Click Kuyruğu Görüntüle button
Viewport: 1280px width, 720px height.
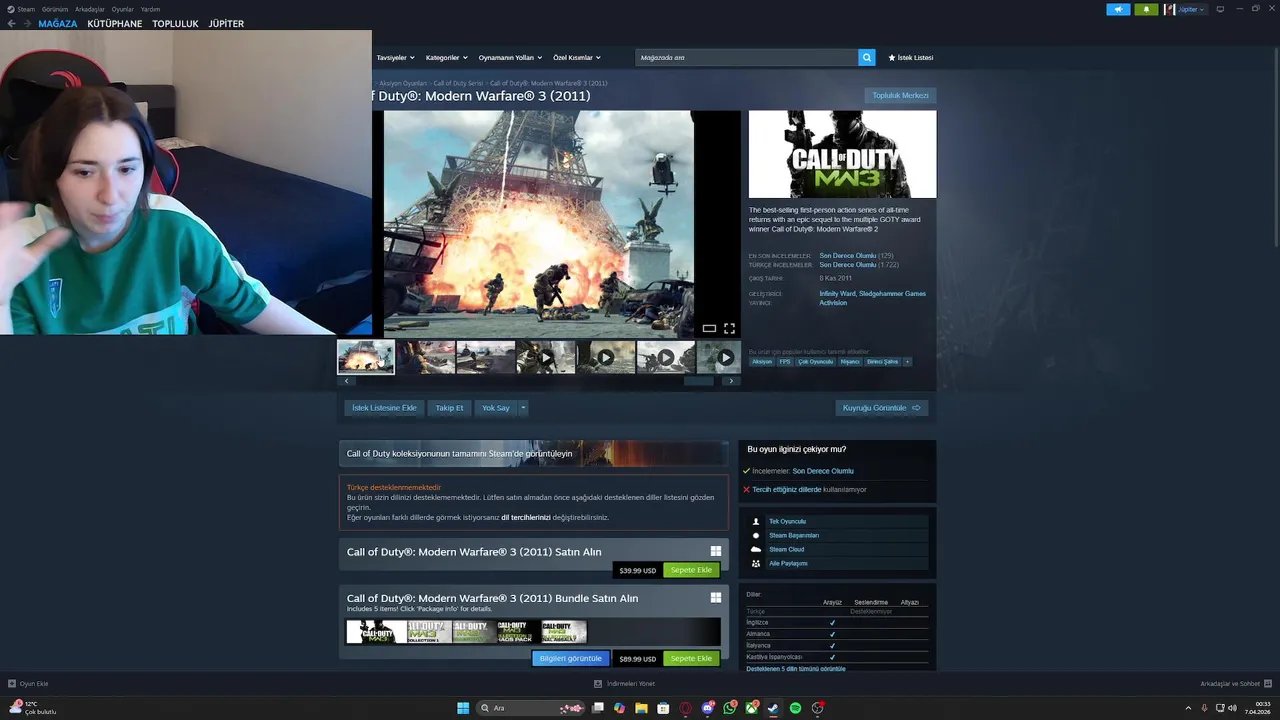click(x=881, y=408)
